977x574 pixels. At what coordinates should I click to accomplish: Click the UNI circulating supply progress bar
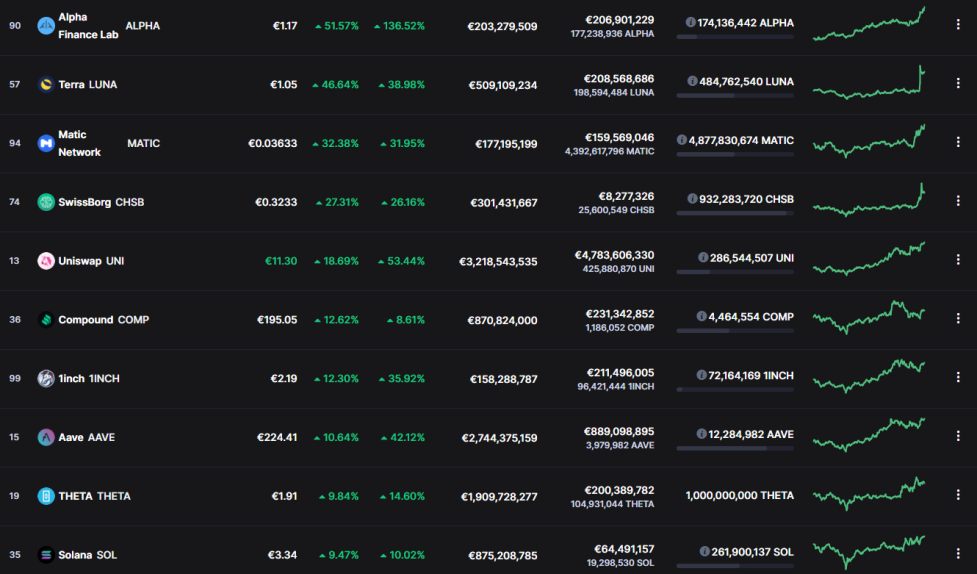click(x=735, y=272)
